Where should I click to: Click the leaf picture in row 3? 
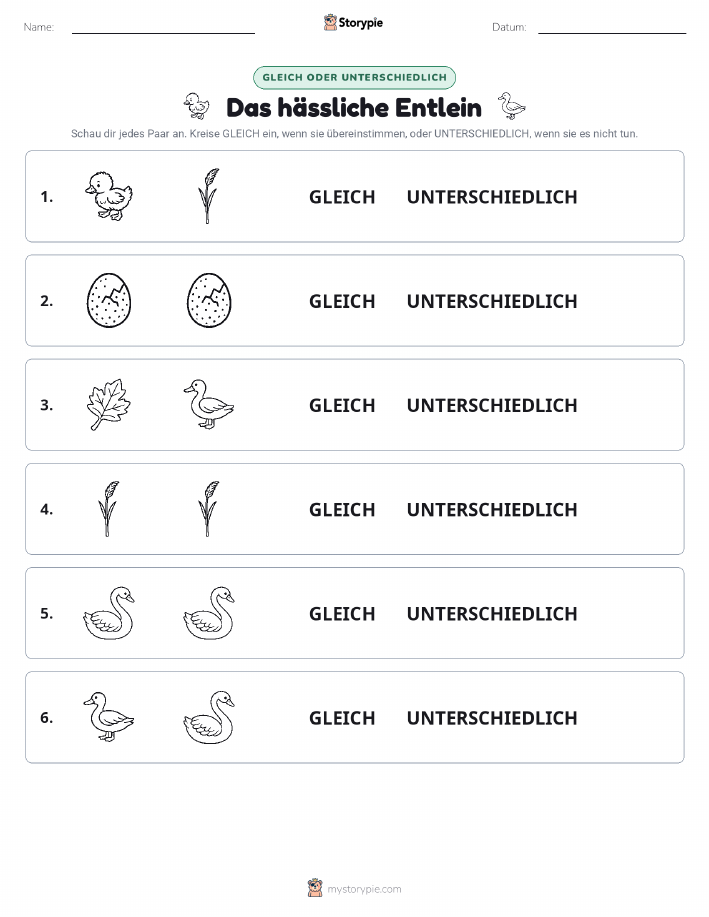click(x=109, y=405)
